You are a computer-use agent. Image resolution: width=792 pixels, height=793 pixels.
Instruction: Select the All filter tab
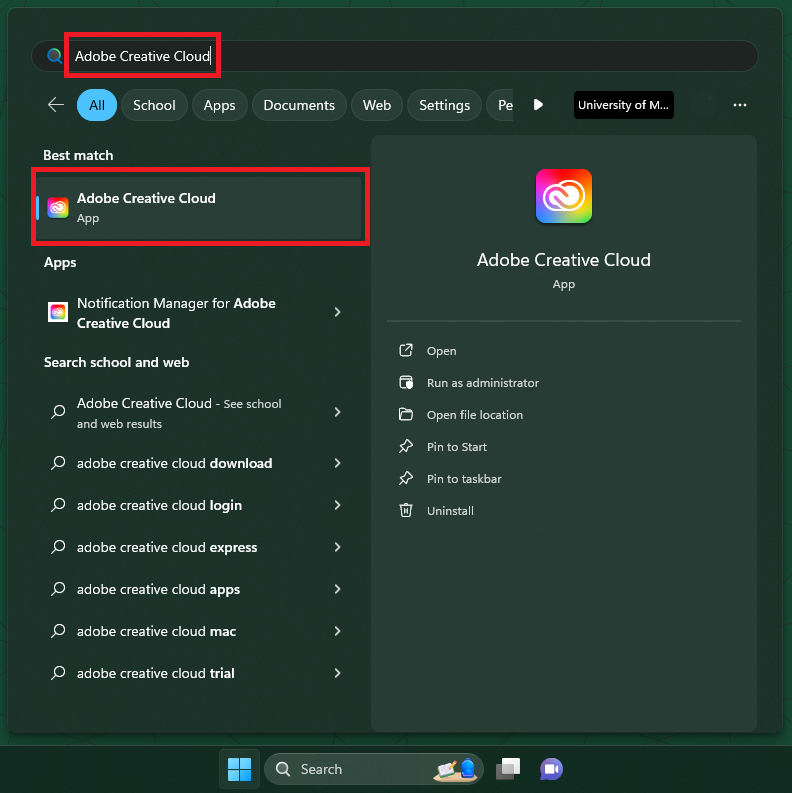[97, 105]
